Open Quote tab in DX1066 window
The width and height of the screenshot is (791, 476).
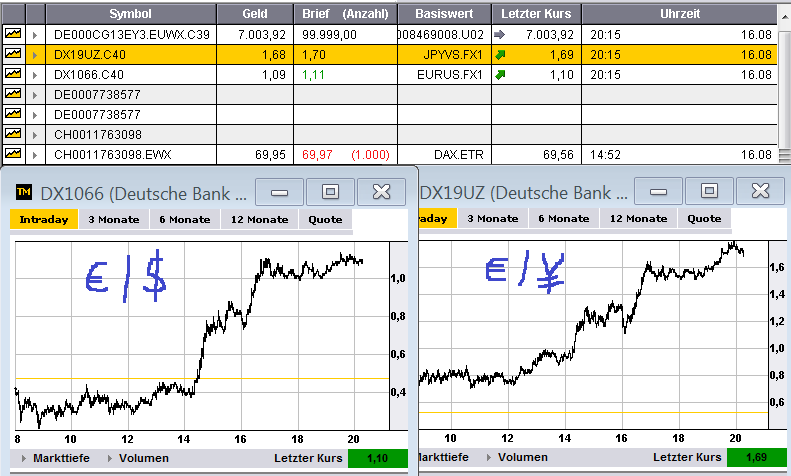[325, 219]
